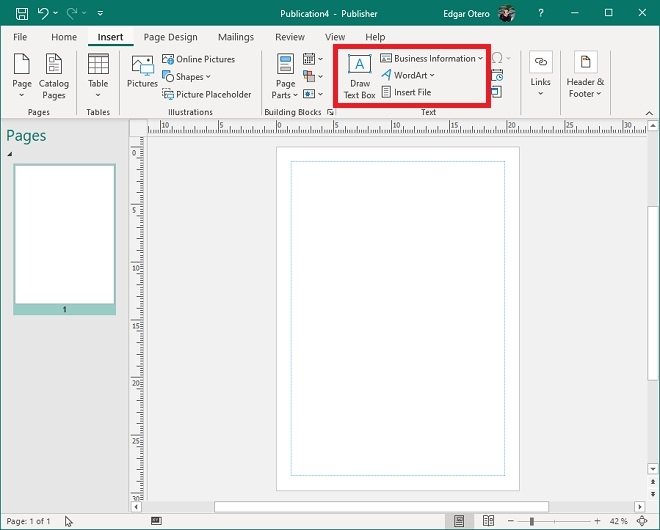This screenshot has width=660, height=530.
Task: Undo the last action
Action: (x=43, y=13)
